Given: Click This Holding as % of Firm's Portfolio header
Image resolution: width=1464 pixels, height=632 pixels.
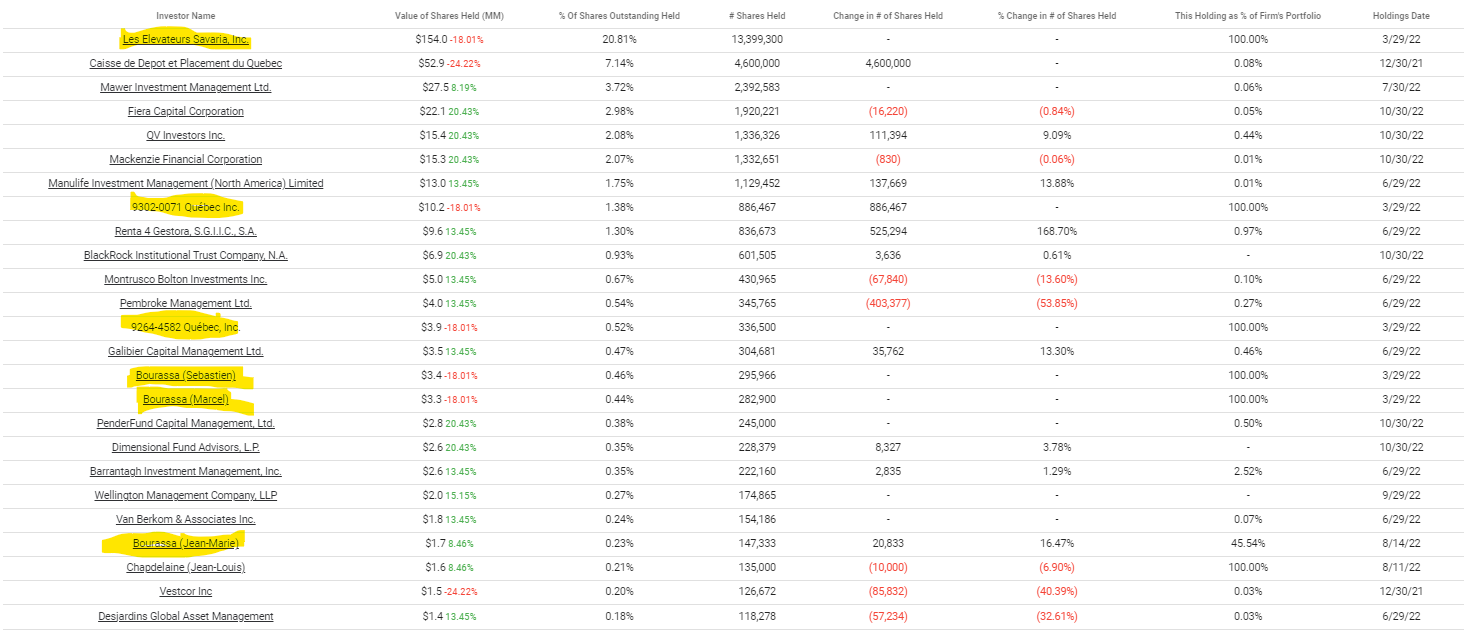Looking at the screenshot, I should pyautogui.click(x=1247, y=16).
